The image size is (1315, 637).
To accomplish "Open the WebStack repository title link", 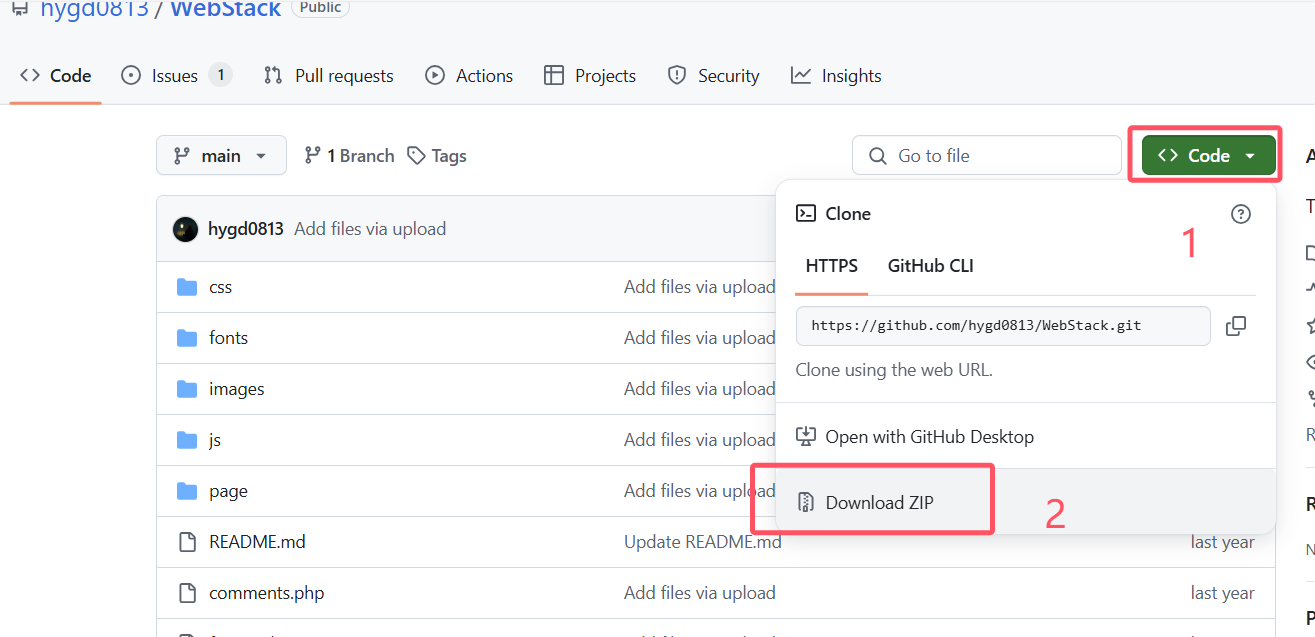I will (x=226, y=10).
